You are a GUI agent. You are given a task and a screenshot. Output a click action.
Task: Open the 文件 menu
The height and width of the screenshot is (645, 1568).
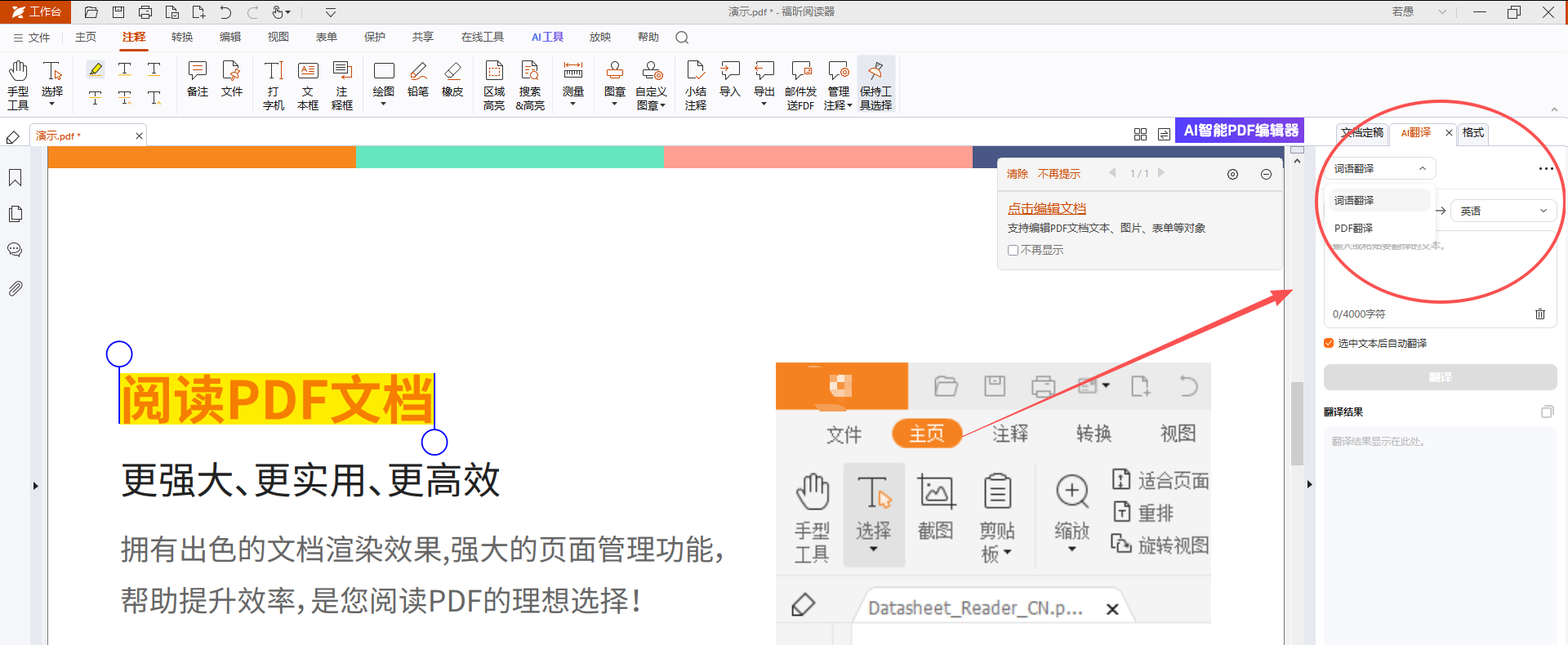[x=32, y=38]
